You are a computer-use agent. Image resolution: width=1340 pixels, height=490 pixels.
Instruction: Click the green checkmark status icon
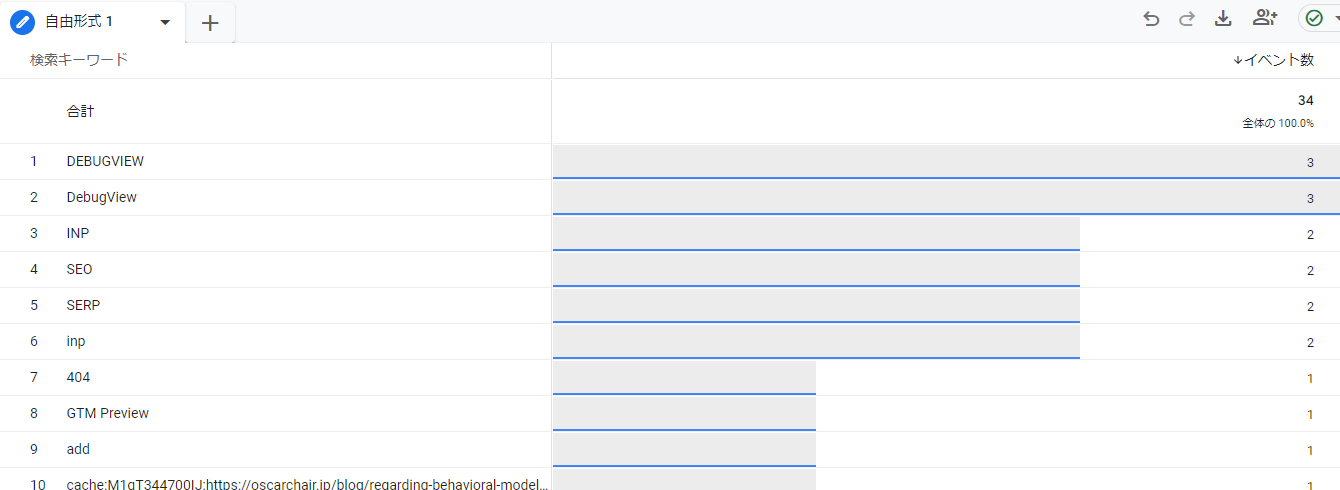click(x=1314, y=18)
